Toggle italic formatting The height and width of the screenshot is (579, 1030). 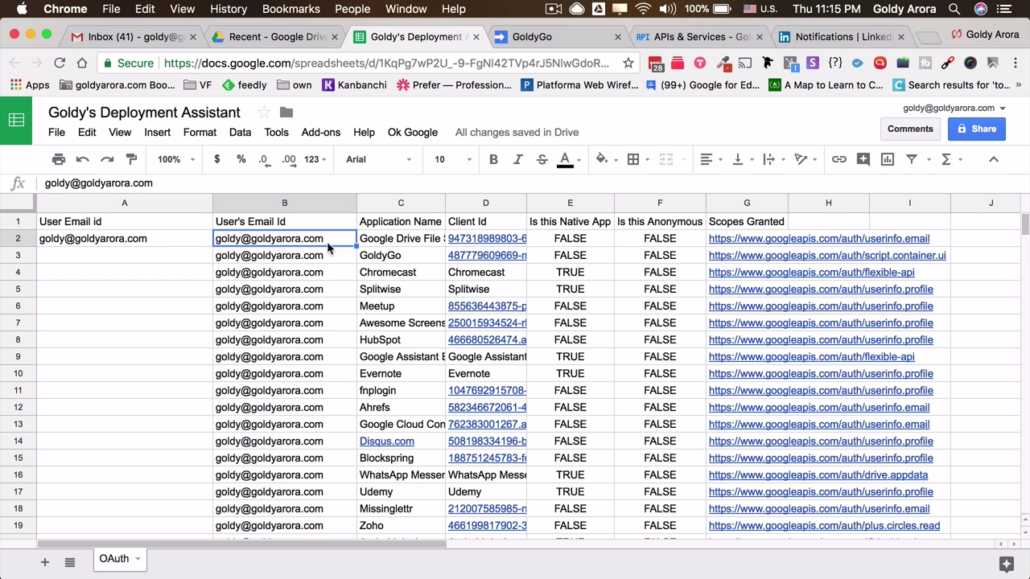[x=518, y=159]
